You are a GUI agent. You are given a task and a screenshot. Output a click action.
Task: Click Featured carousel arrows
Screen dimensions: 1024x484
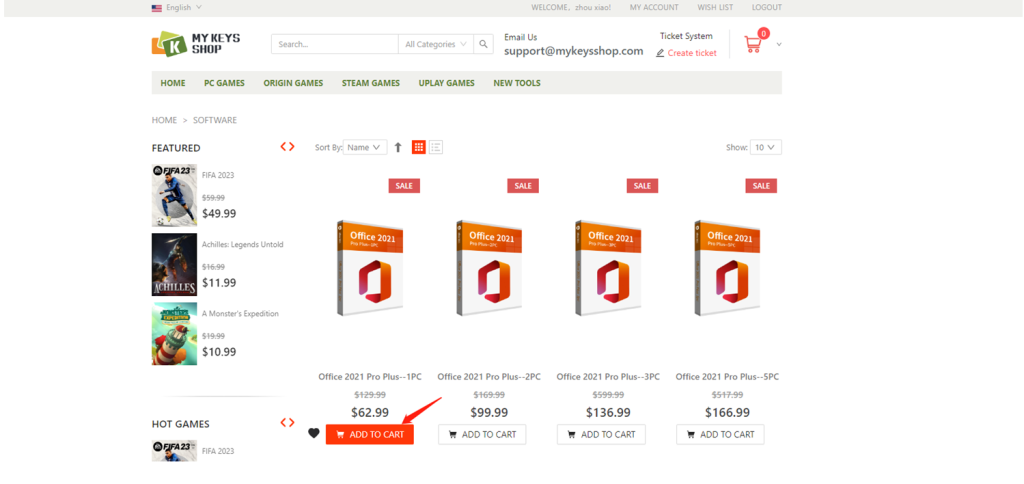point(287,147)
